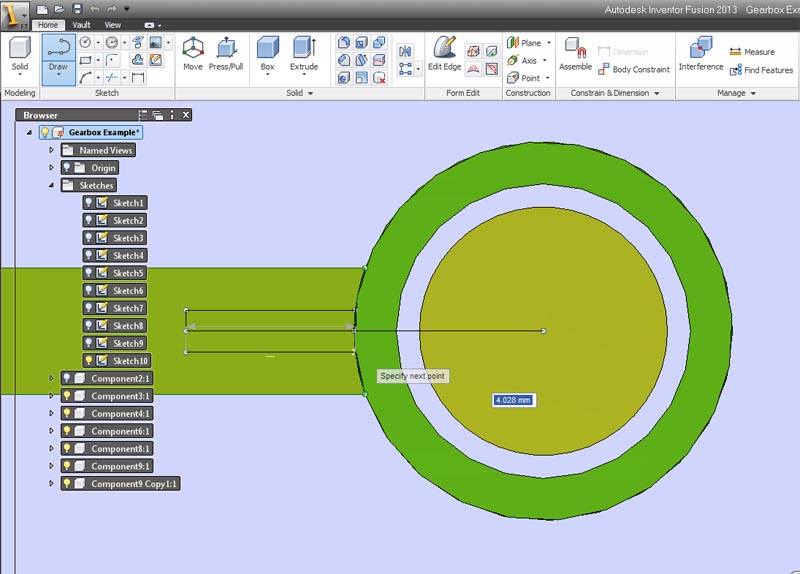Activate the Press/Pull tool
The image size is (800, 574).
pyautogui.click(x=226, y=53)
